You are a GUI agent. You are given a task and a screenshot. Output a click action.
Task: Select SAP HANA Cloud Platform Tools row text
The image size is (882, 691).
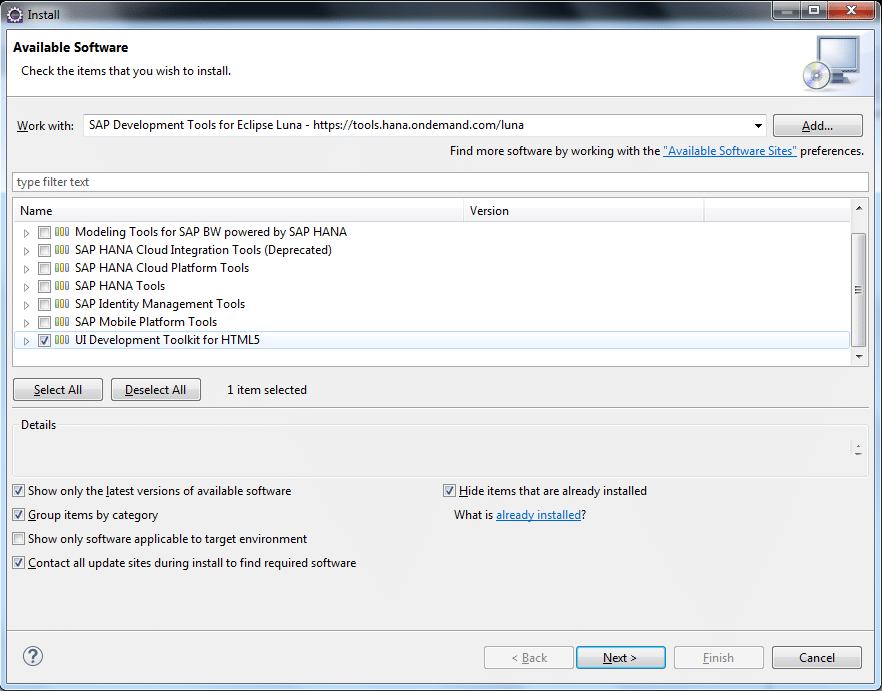click(x=162, y=268)
